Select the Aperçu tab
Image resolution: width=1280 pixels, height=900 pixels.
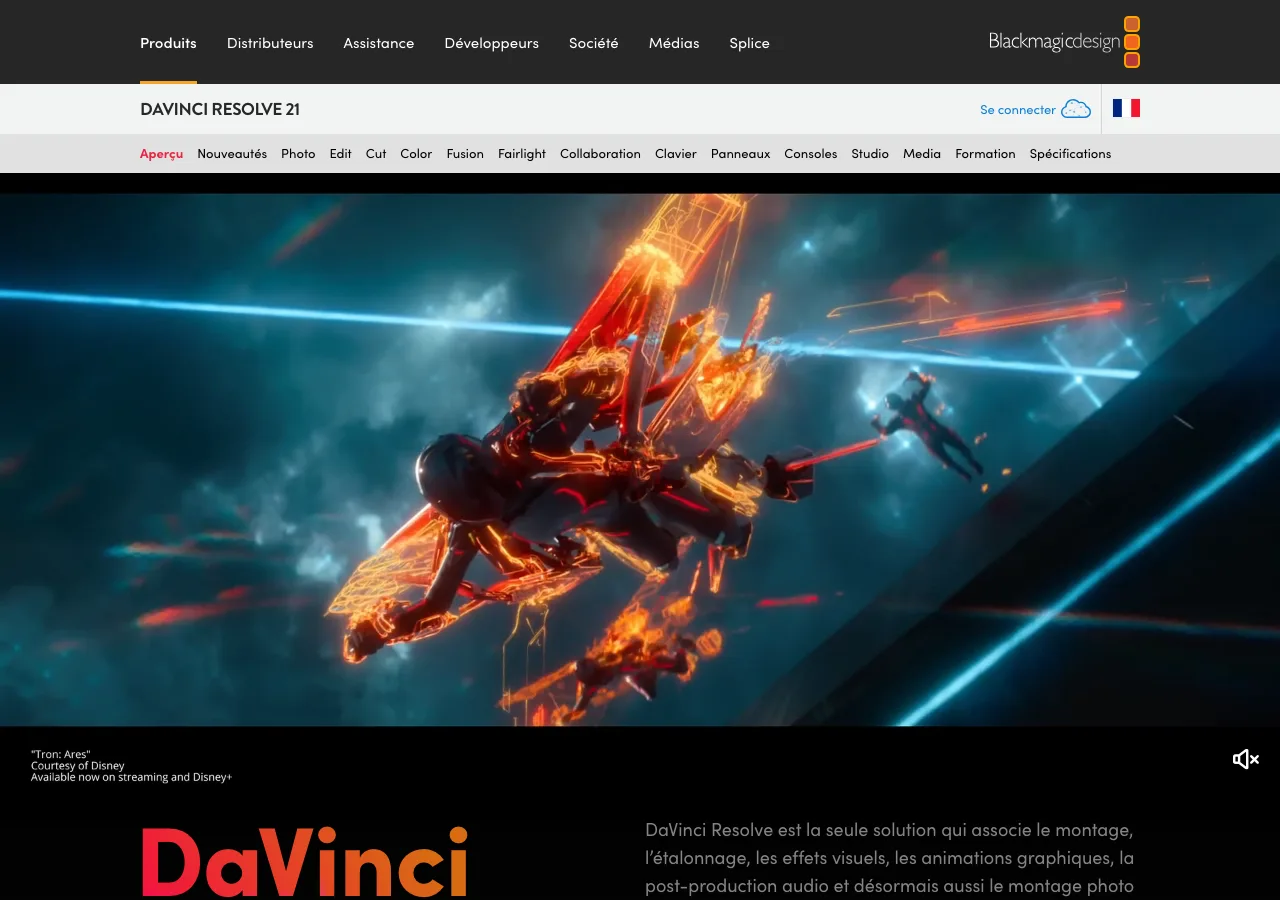161,154
